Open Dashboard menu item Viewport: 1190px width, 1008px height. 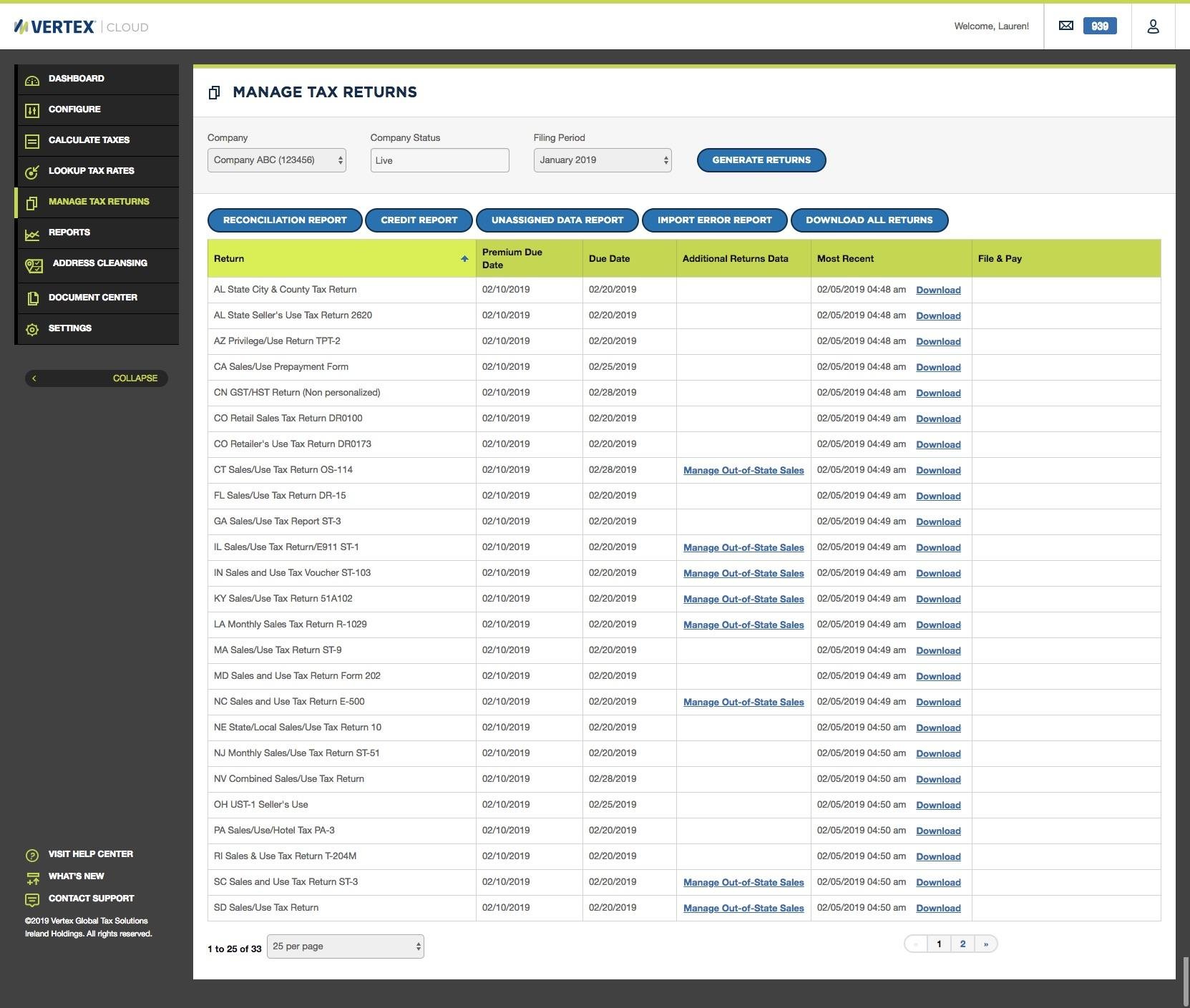click(97, 79)
